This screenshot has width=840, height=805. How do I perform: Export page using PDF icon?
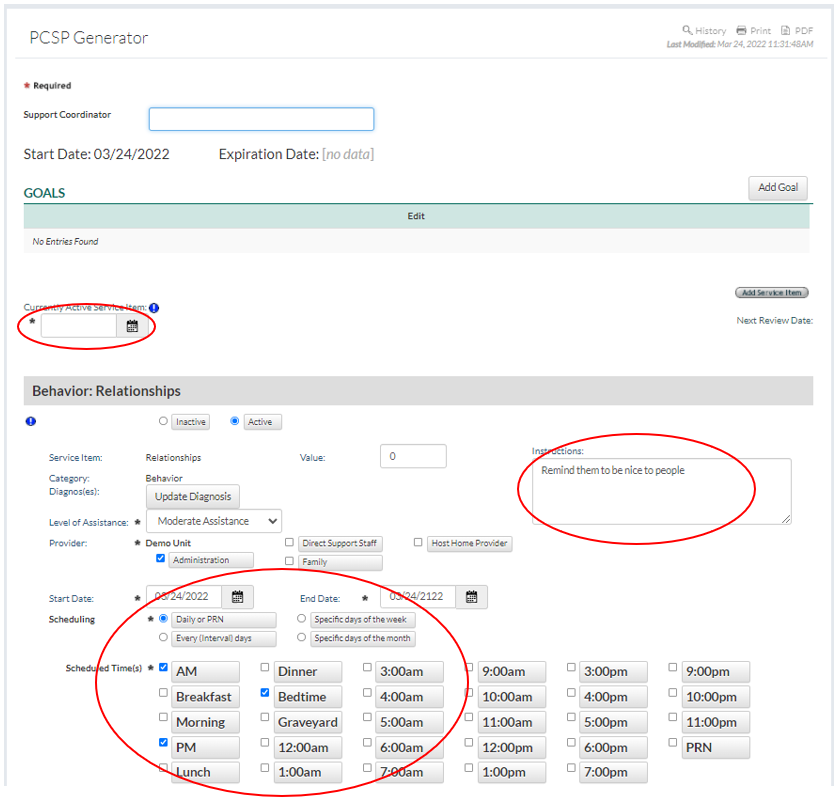click(786, 31)
